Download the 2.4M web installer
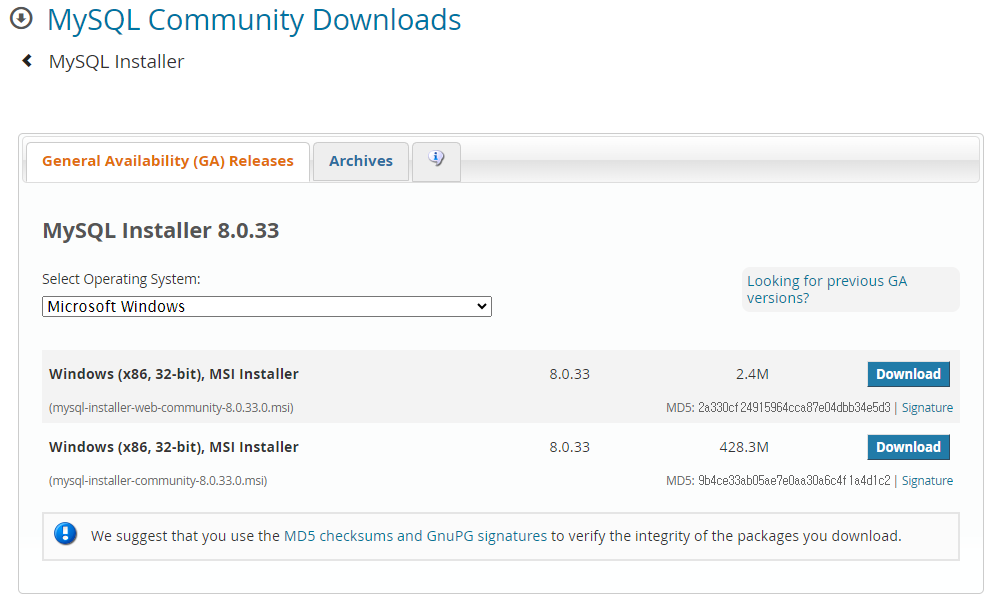996x603 pixels. [908, 373]
